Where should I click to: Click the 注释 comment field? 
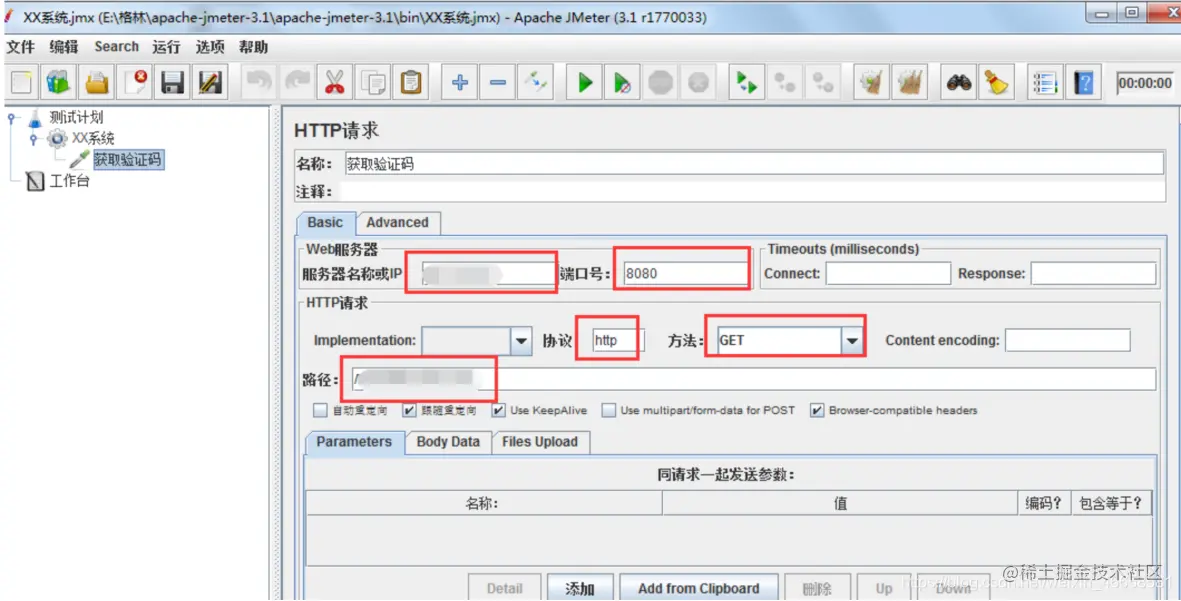[752, 191]
